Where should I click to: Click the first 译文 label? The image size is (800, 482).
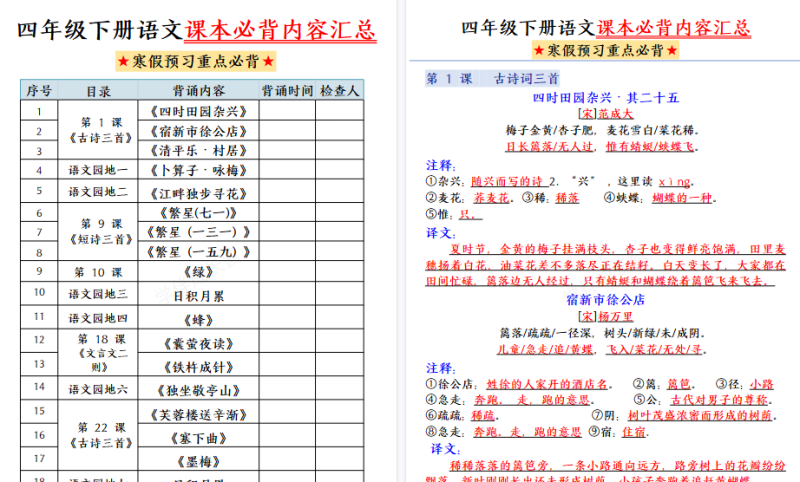(441, 233)
